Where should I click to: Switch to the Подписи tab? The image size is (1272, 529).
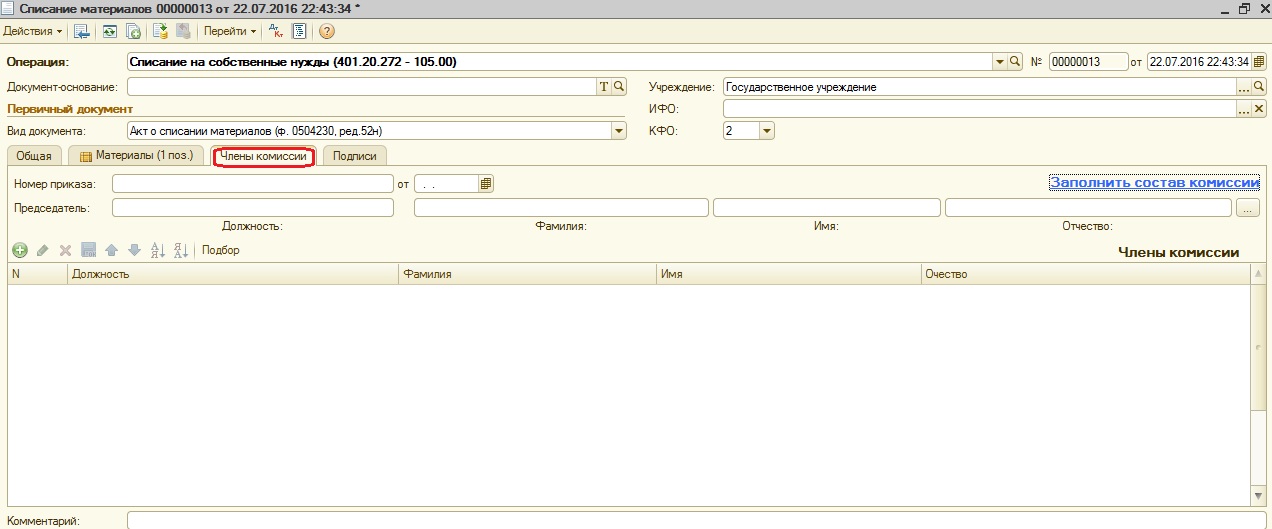pyautogui.click(x=355, y=156)
